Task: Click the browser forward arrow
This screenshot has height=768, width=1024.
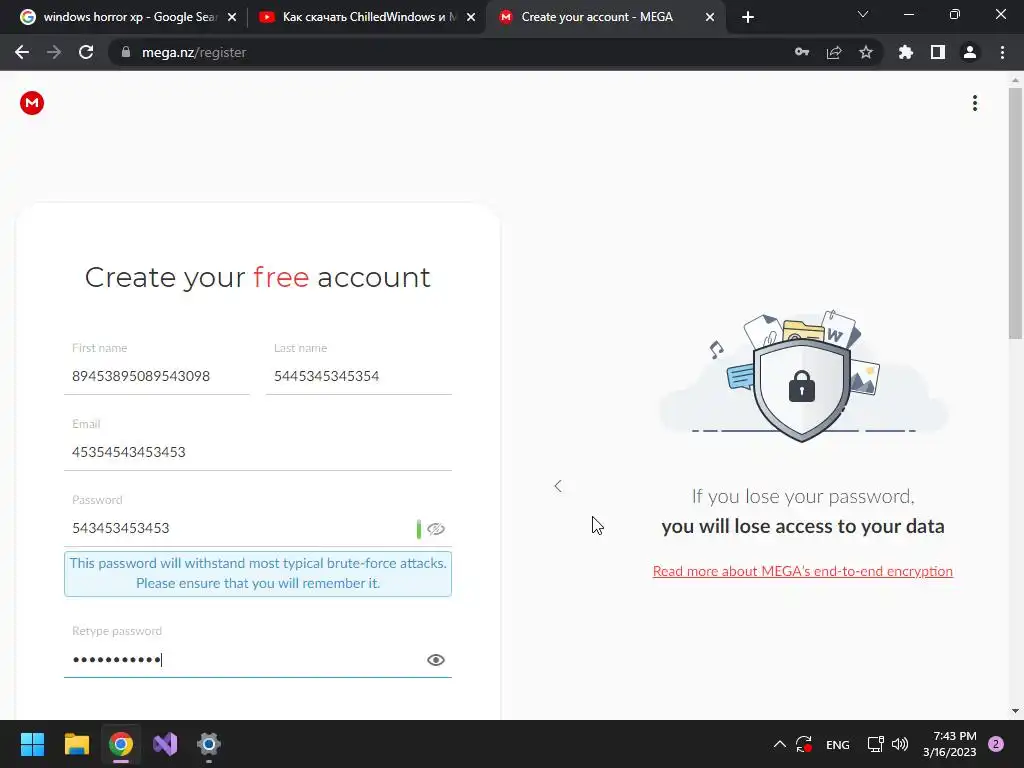Action: pos(54,52)
